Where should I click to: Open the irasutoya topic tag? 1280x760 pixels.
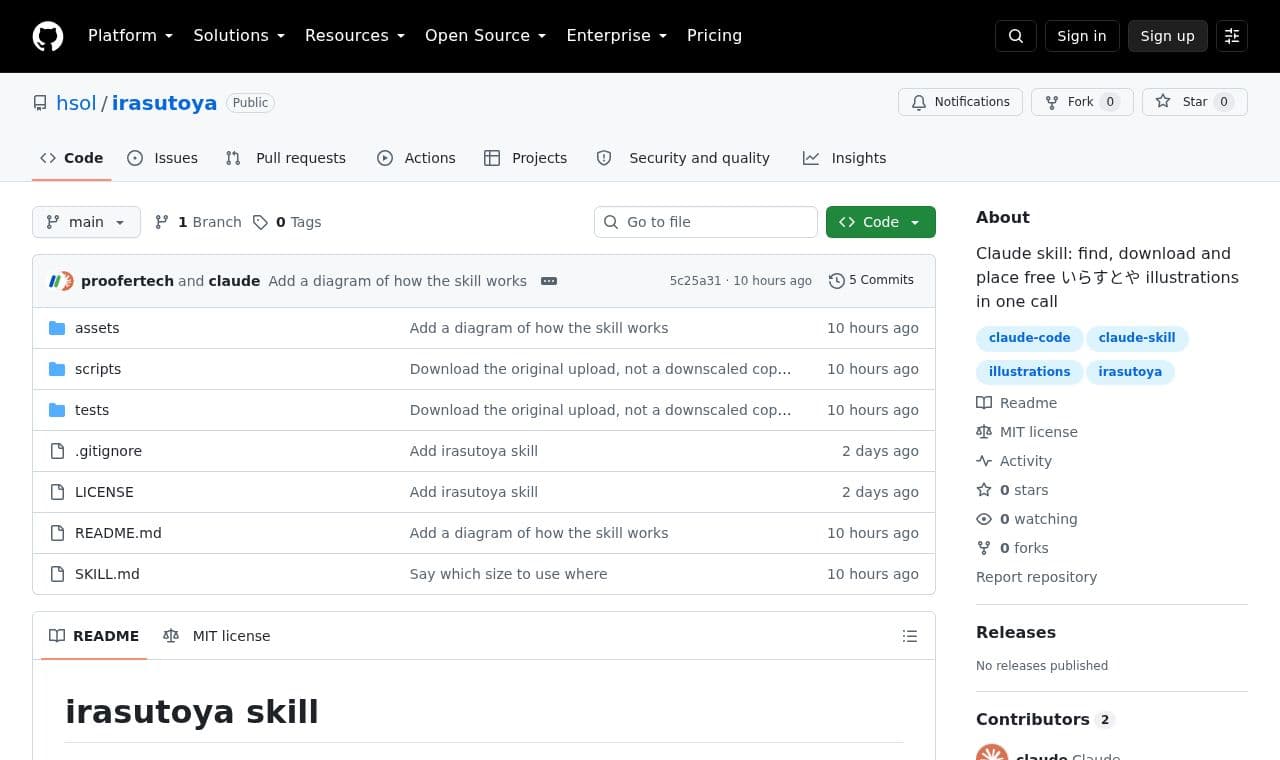[x=1130, y=372]
